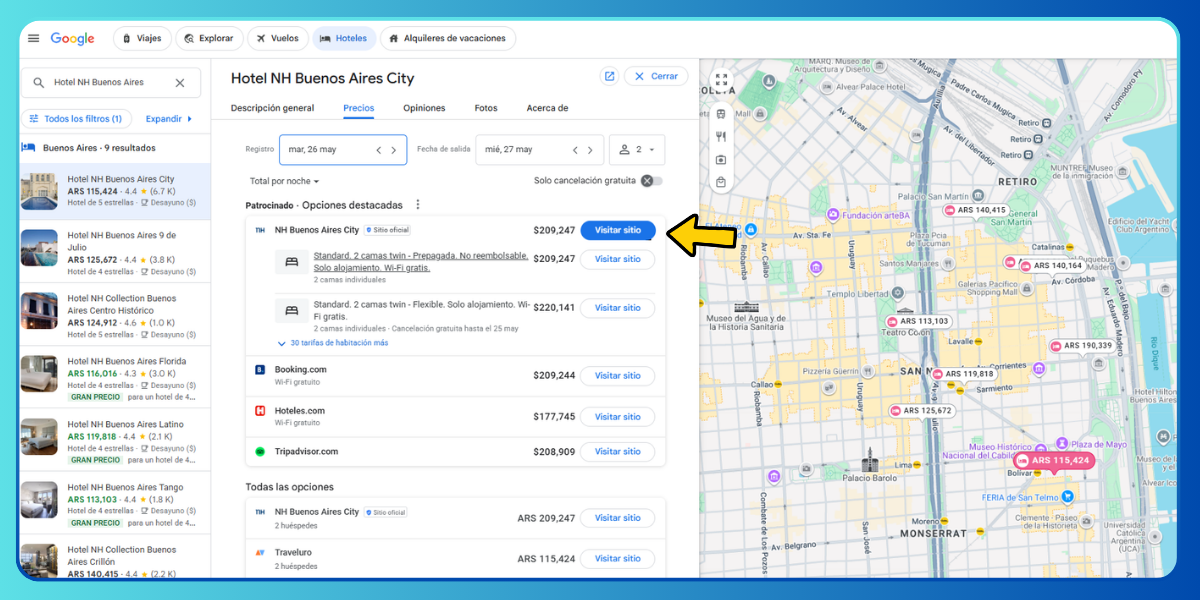Show transit stations on map
The height and width of the screenshot is (600, 1200).
tap(721, 114)
